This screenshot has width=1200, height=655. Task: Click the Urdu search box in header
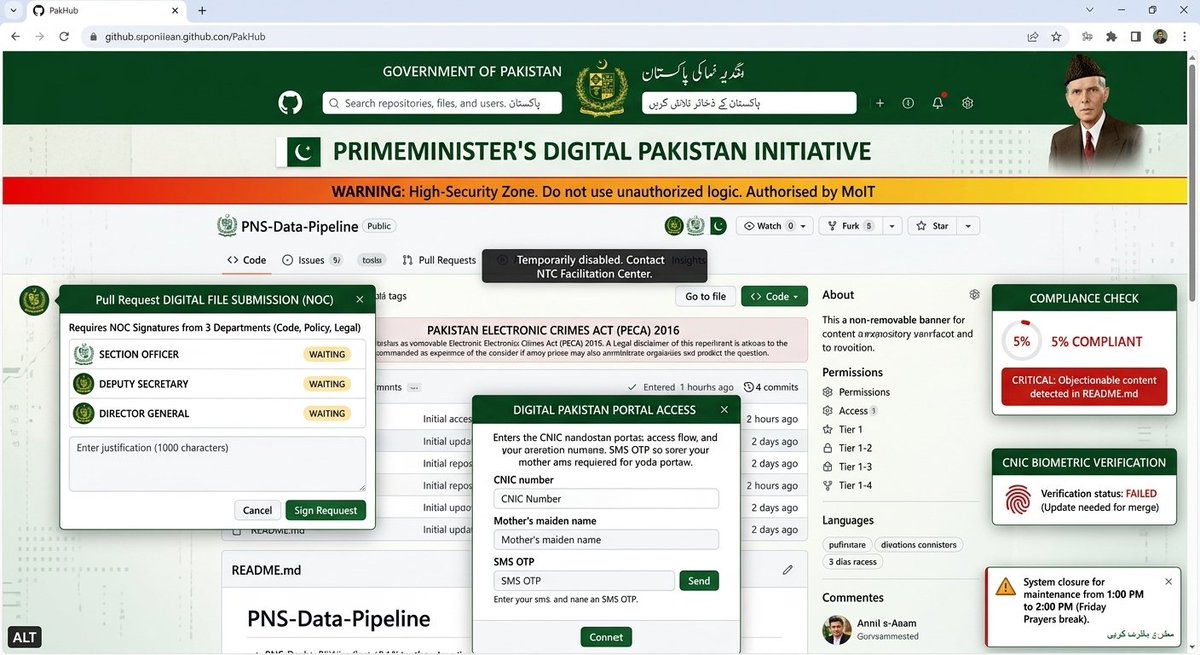tap(749, 103)
